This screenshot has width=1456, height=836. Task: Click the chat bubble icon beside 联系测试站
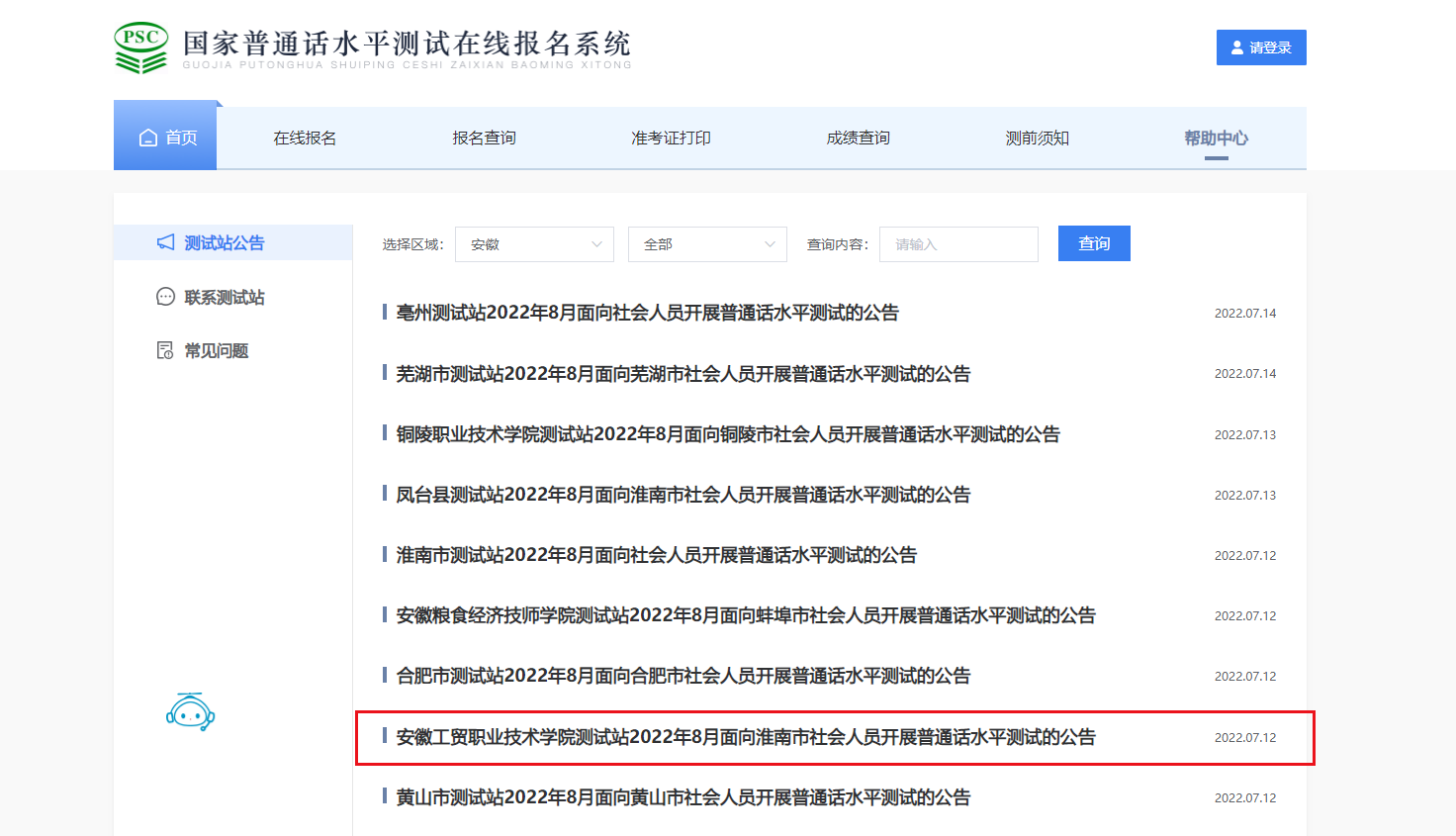165,297
